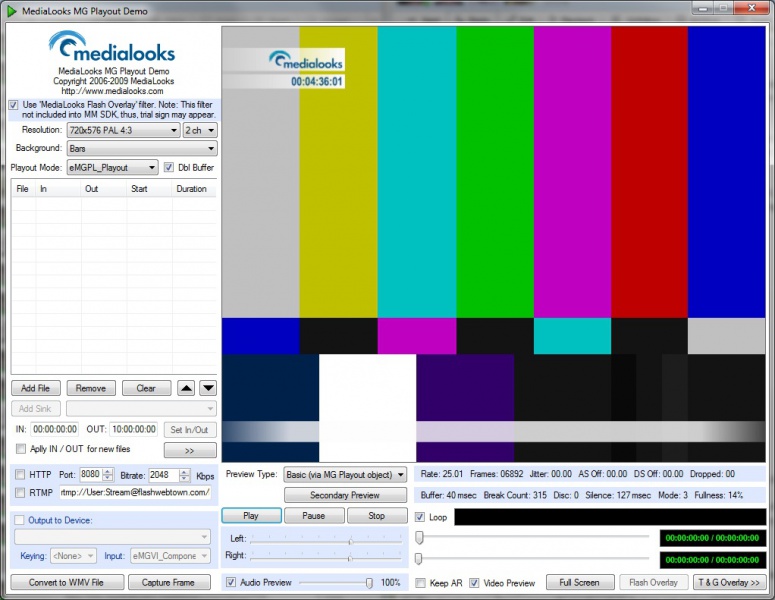This screenshot has height=600, width=775.
Task: Move selected playlist item down with down arrow
Action: coord(208,388)
